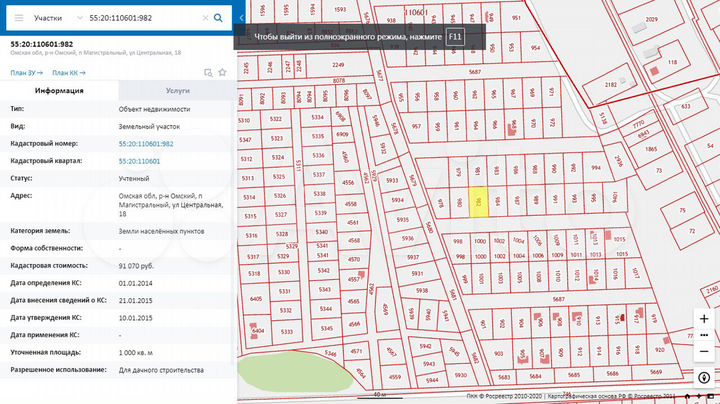
Task: Click the compass orientation button on map
Action: [704, 377]
